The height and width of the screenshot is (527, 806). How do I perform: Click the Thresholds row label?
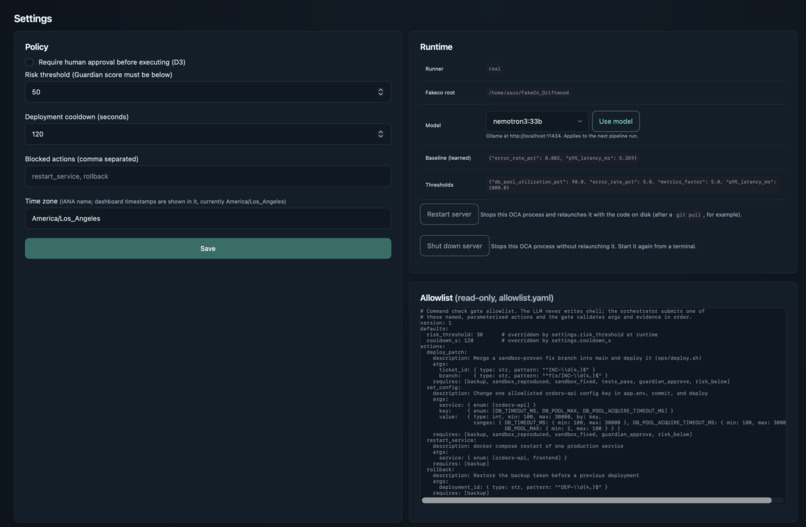(439, 185)
